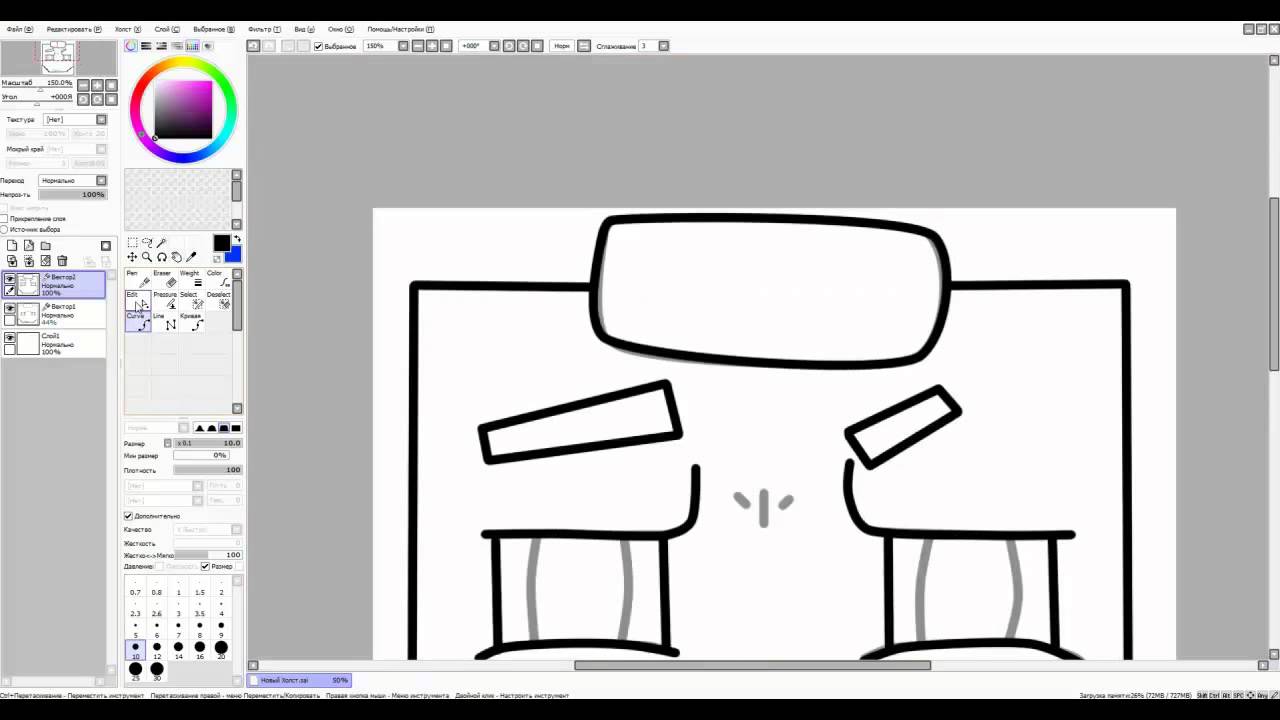The width and height of the screenshot is (1280, 720).
Task: Enable Прикрепление слоя checkbox
Action: 5,218
